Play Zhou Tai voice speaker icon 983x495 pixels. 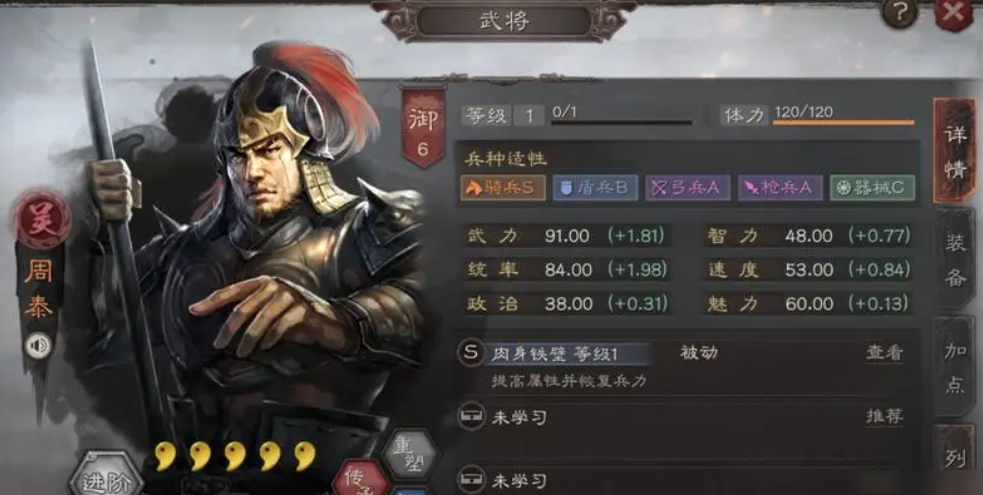(x=38, y=345)
